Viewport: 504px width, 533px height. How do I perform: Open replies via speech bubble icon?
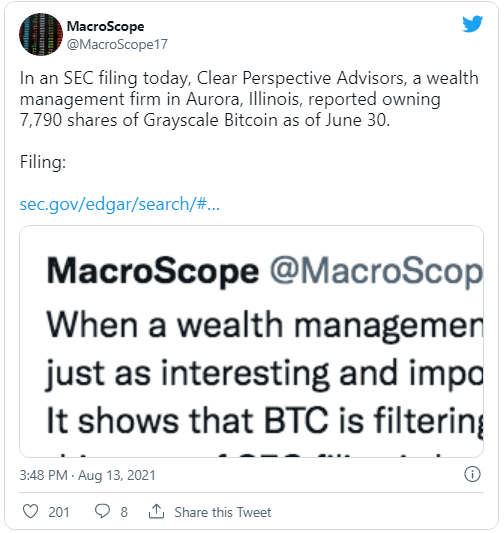click(x=102, y=511)
